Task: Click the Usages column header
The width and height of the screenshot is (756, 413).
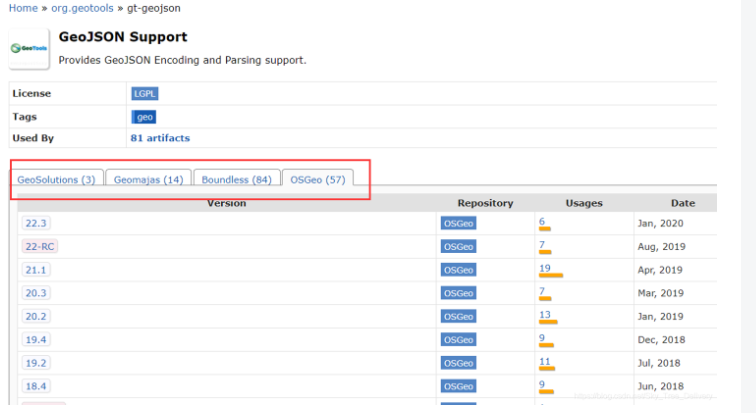Action: pyautogui.click(x=584, y=203)
